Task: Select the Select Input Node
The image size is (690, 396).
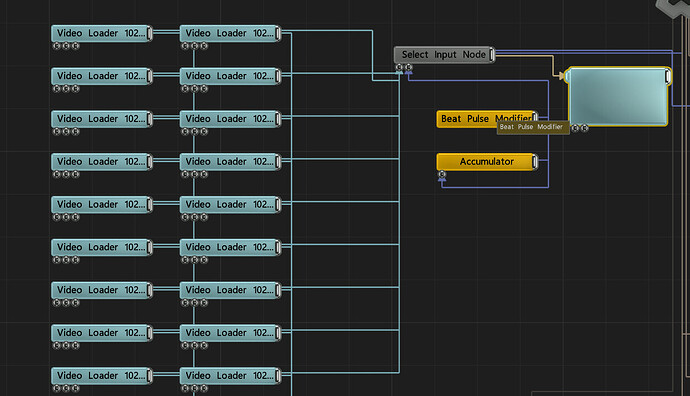Action: click(444, 55)
